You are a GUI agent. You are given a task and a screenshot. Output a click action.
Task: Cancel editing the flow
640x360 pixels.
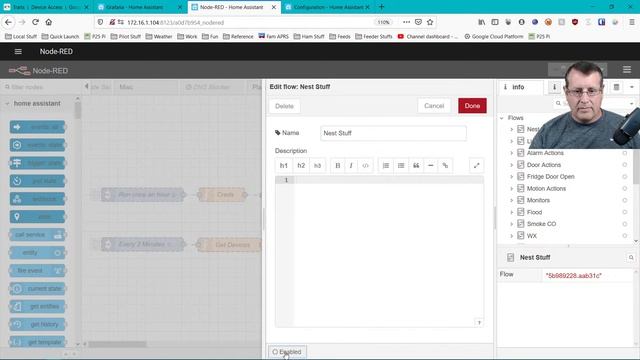click(434, 106)
